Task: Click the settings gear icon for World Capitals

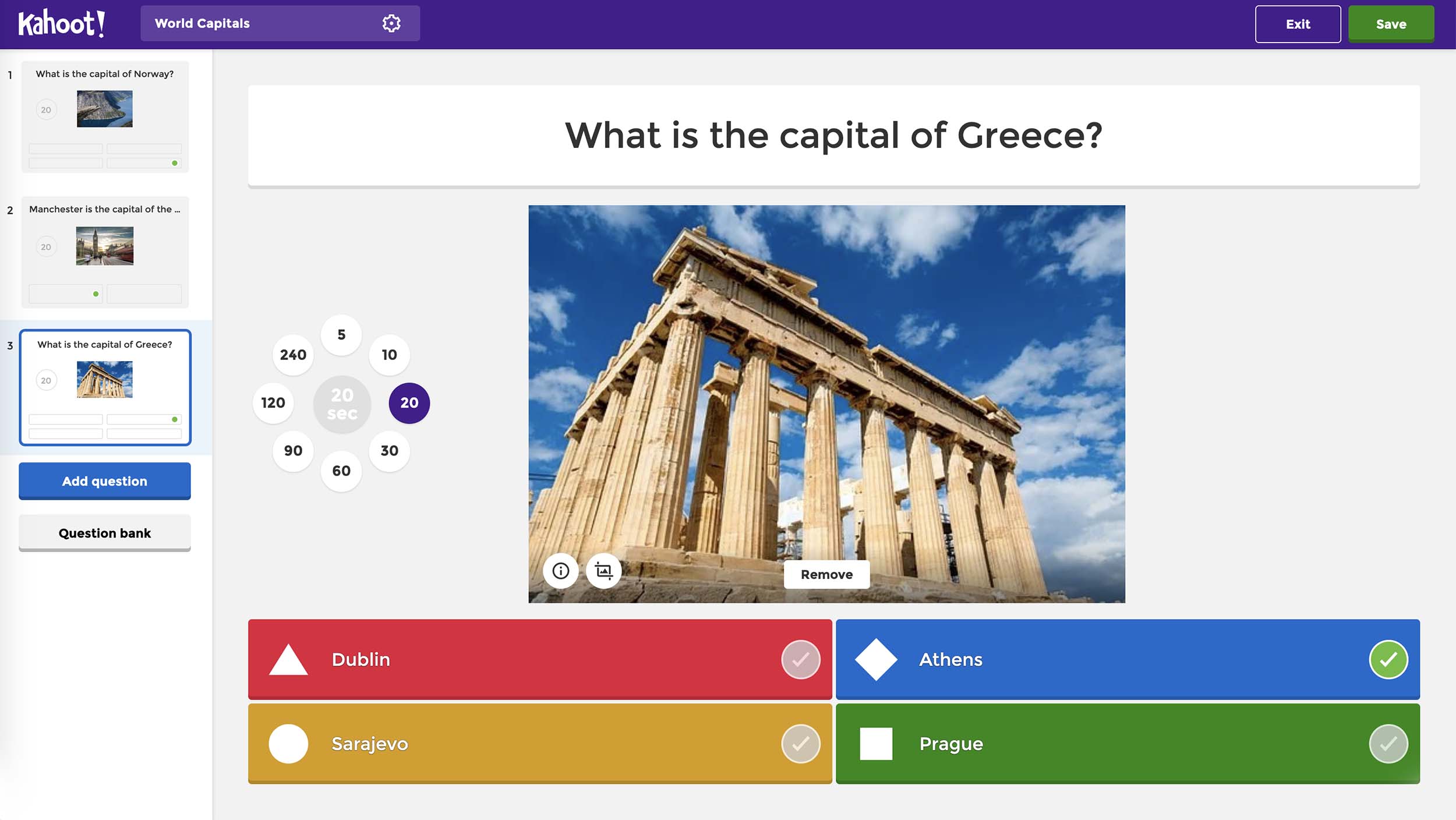Action: [x=392, y=24]
